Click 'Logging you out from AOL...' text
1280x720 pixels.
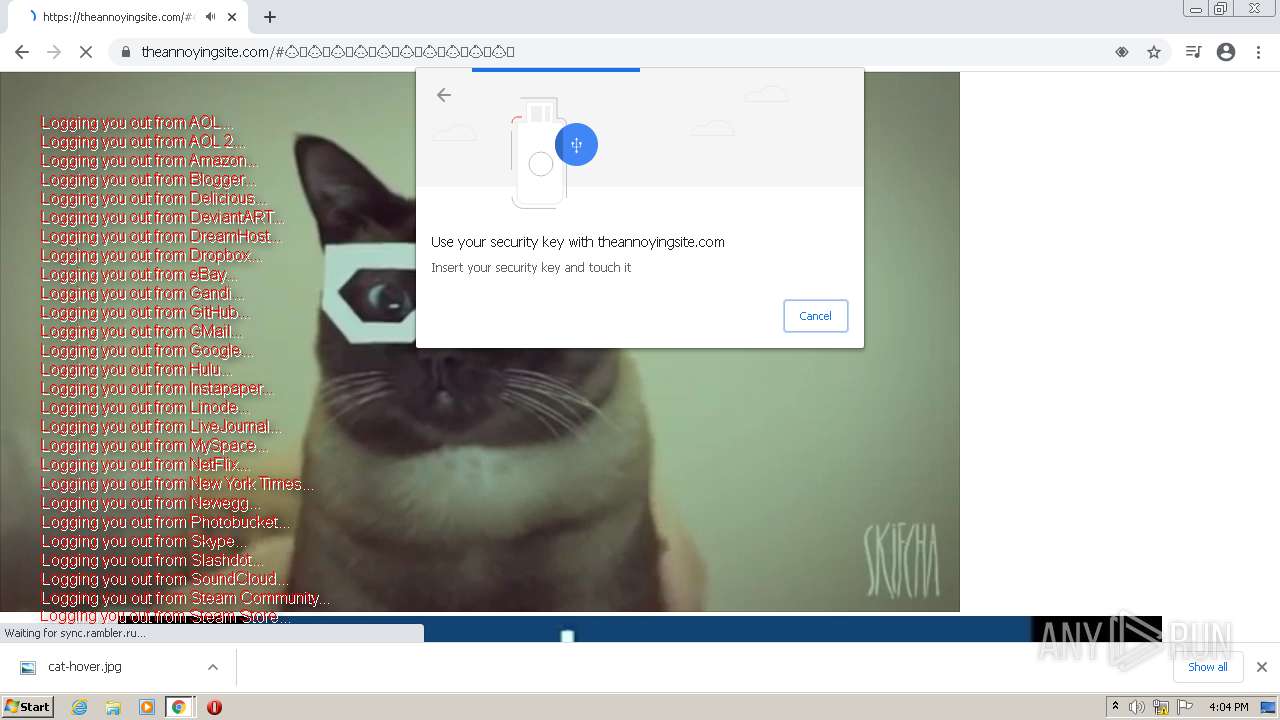(137, 123)
